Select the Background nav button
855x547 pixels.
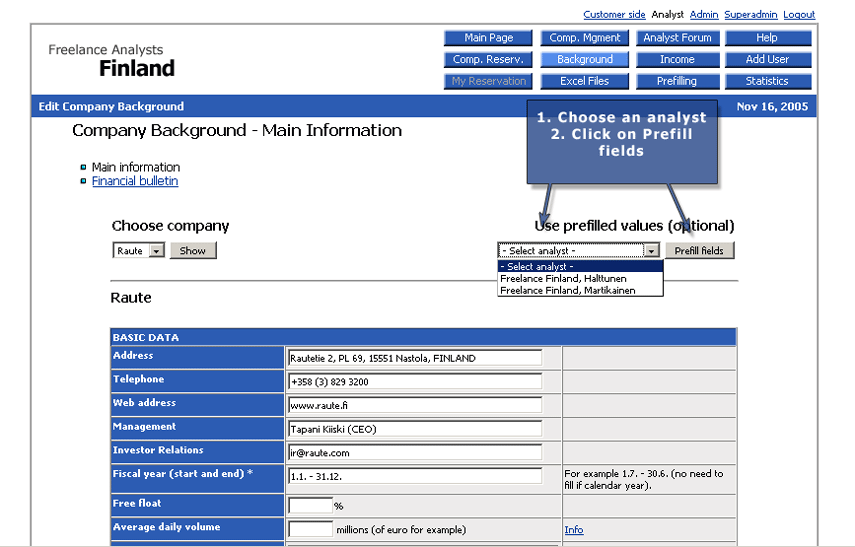click(x=585, y=59)
